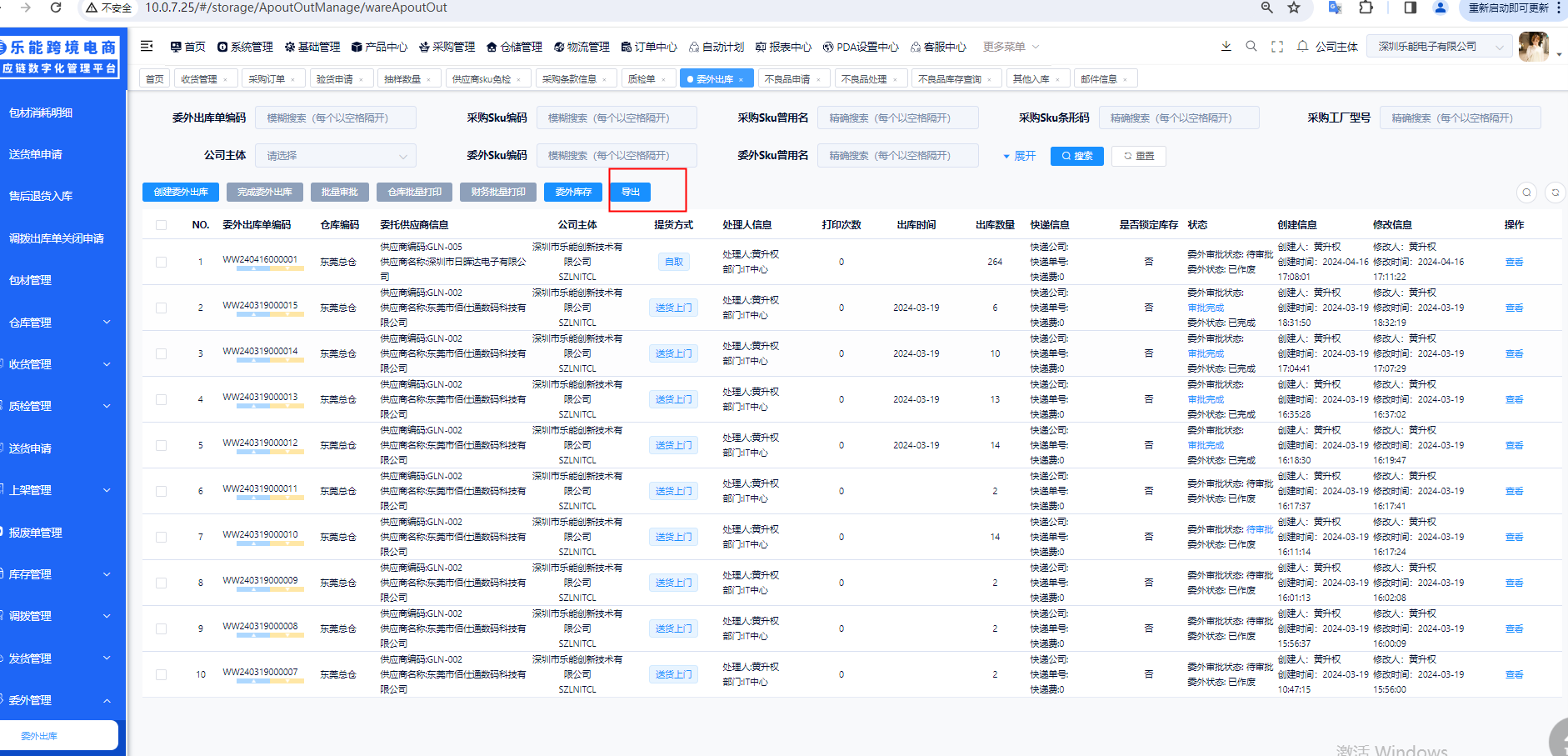This screenshot has width=1568, height=756.
Task: Expand the 更多菜单 menu
Action: (1011, 47)
